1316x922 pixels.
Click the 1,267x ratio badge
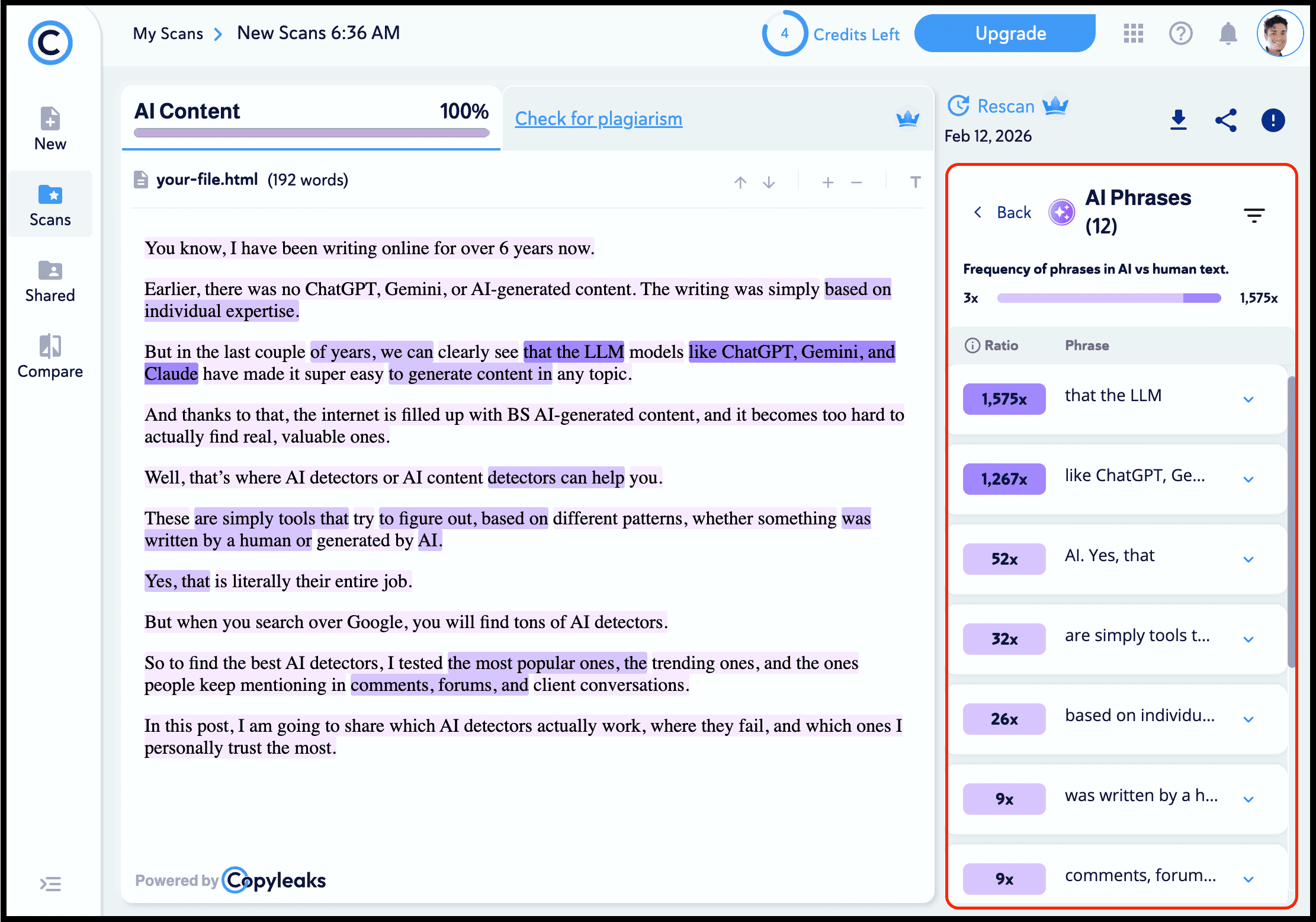coord(1004,479)
